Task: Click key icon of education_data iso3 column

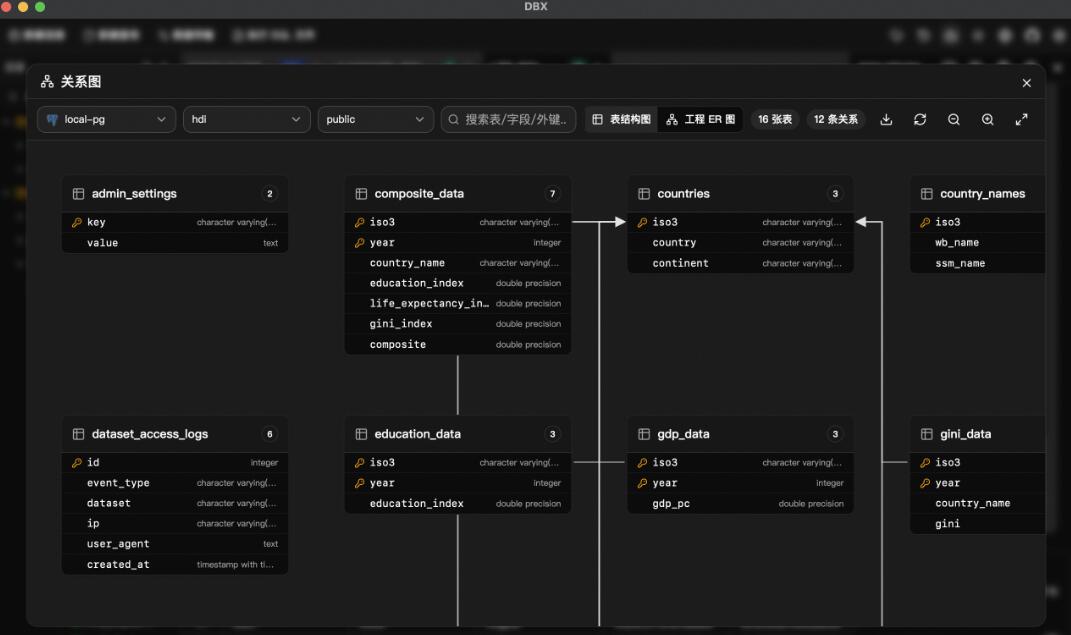Action: click(x=359, y=463)
